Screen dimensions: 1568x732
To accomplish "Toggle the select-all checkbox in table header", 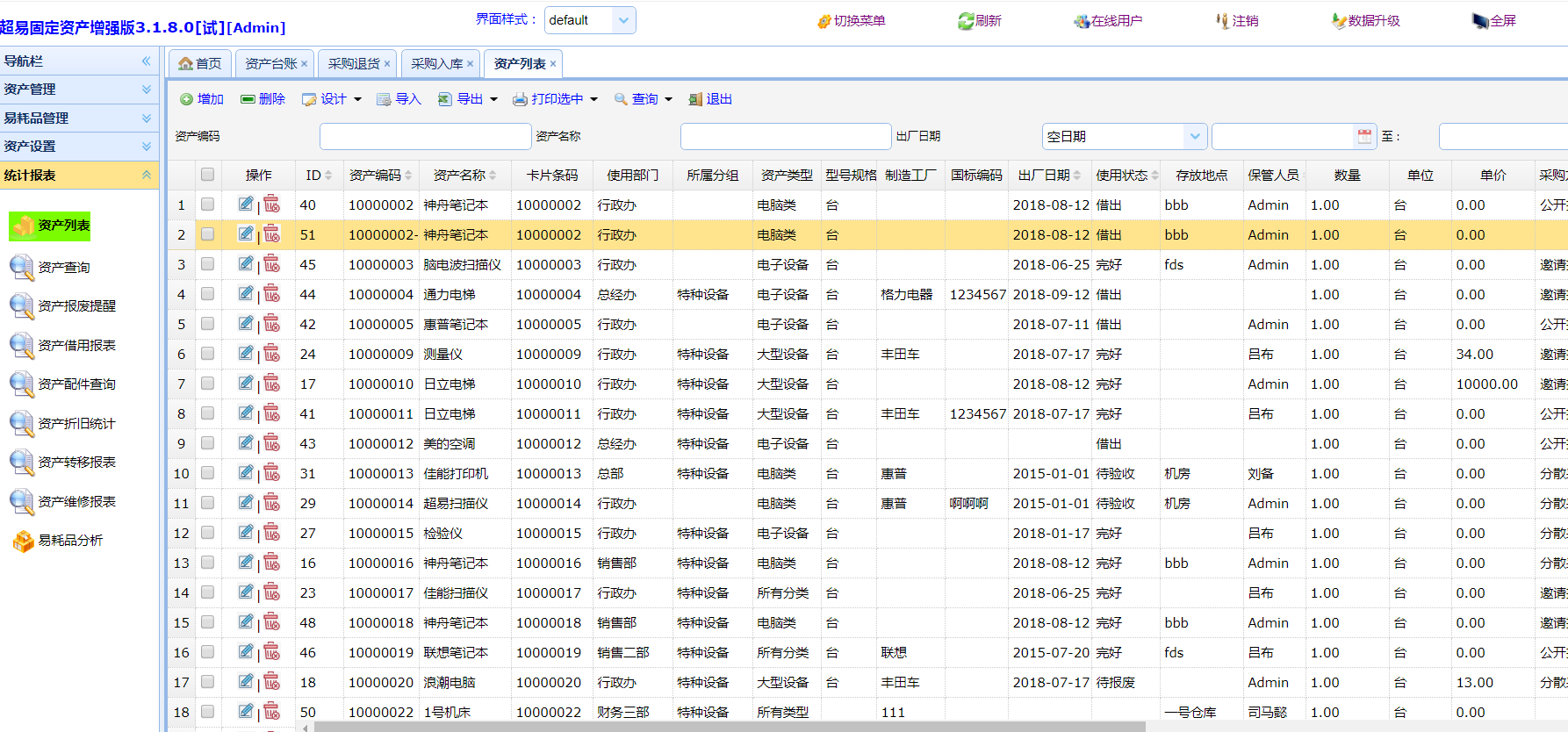I will (x=207, y=175).
